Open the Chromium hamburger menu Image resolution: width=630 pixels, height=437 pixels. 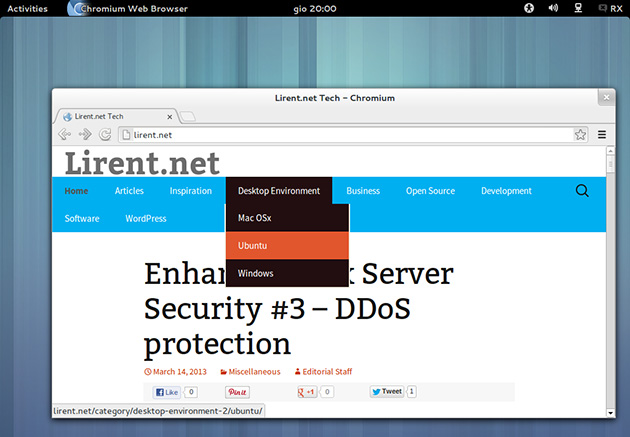point(601,135)
